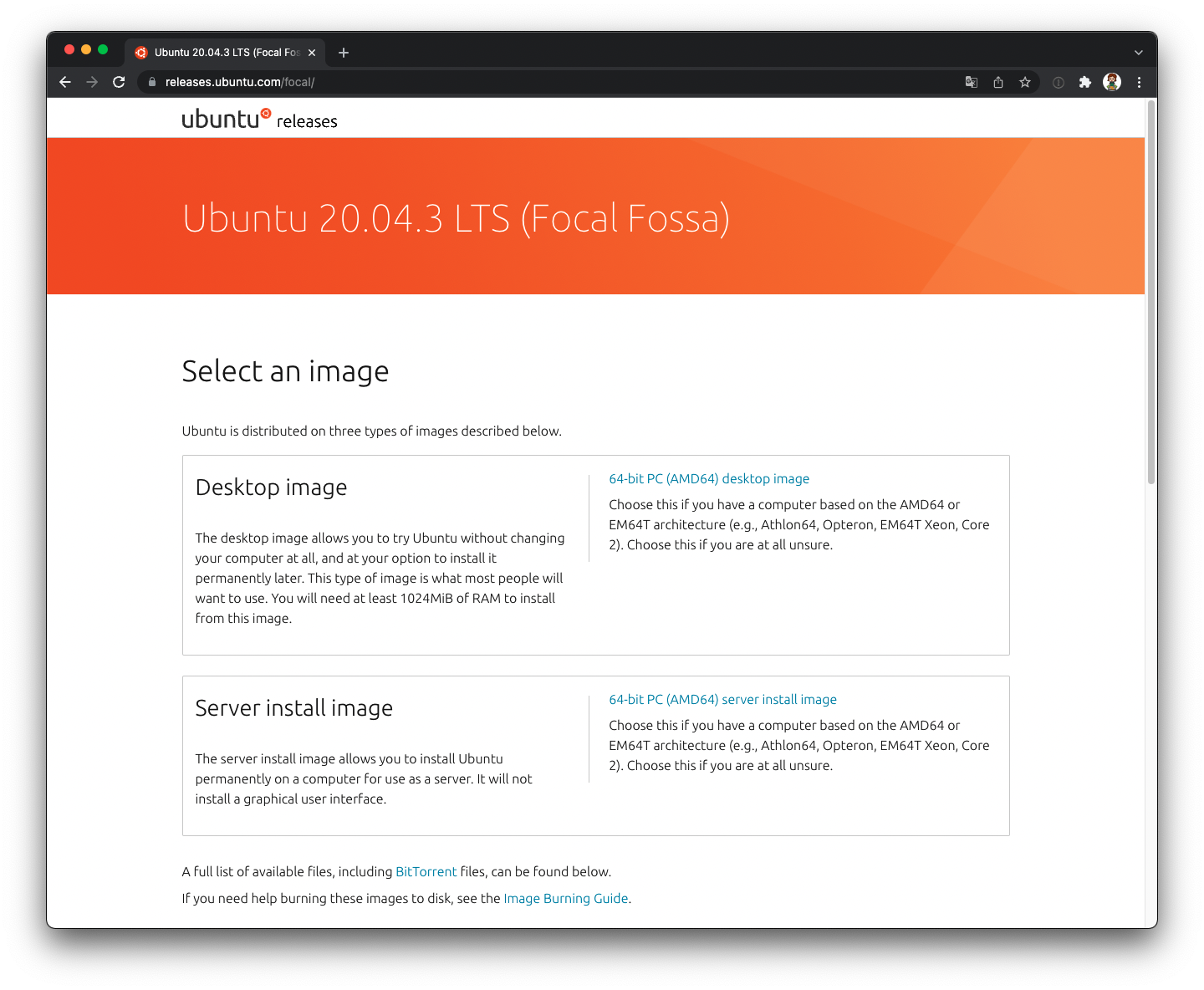This screenshot has height=990, width=1204.
Task: Click 'Ubuntu 20.04.3 LTS (Focal Fossa)' banner title
Action: [456, 219]
